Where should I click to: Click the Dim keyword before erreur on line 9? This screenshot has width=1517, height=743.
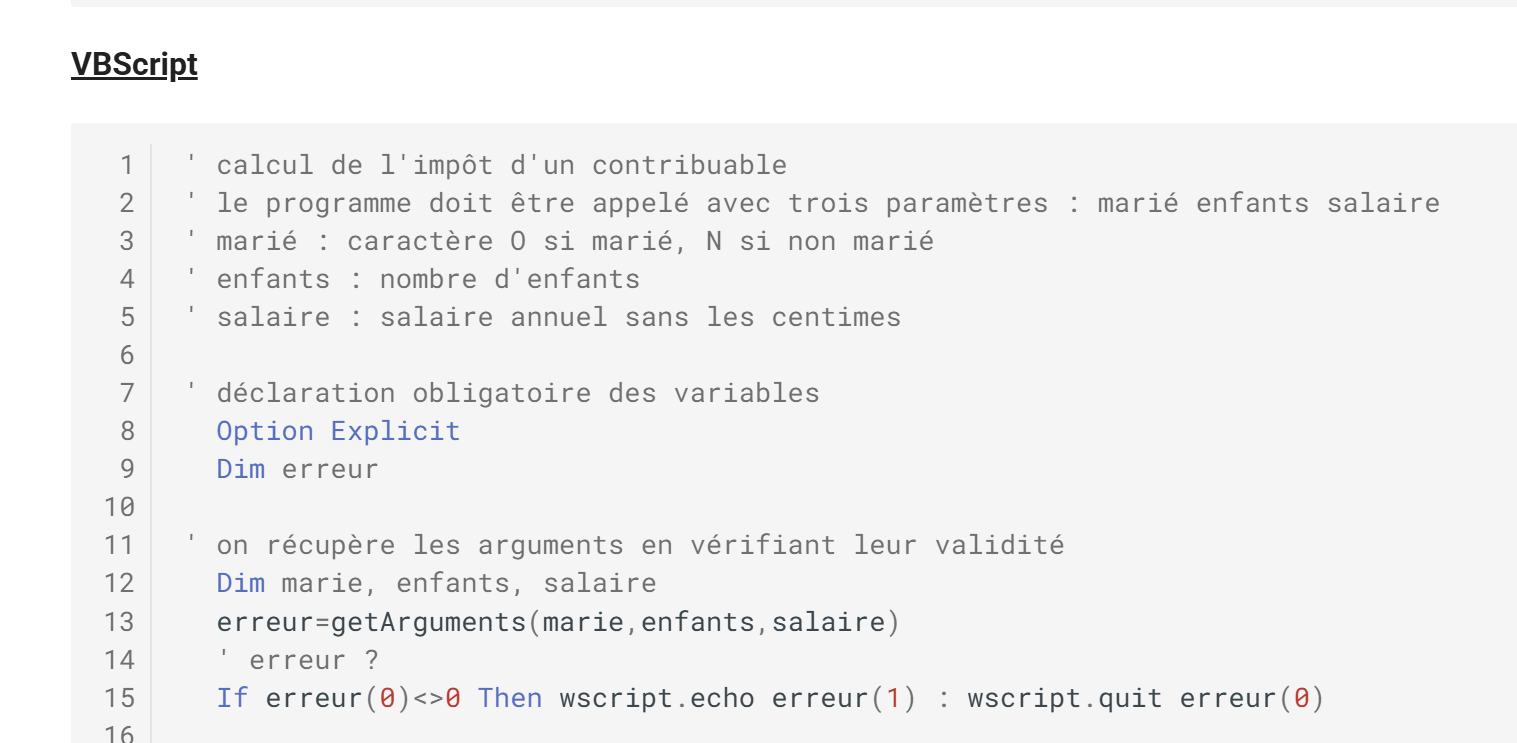[x=240, y=469]
